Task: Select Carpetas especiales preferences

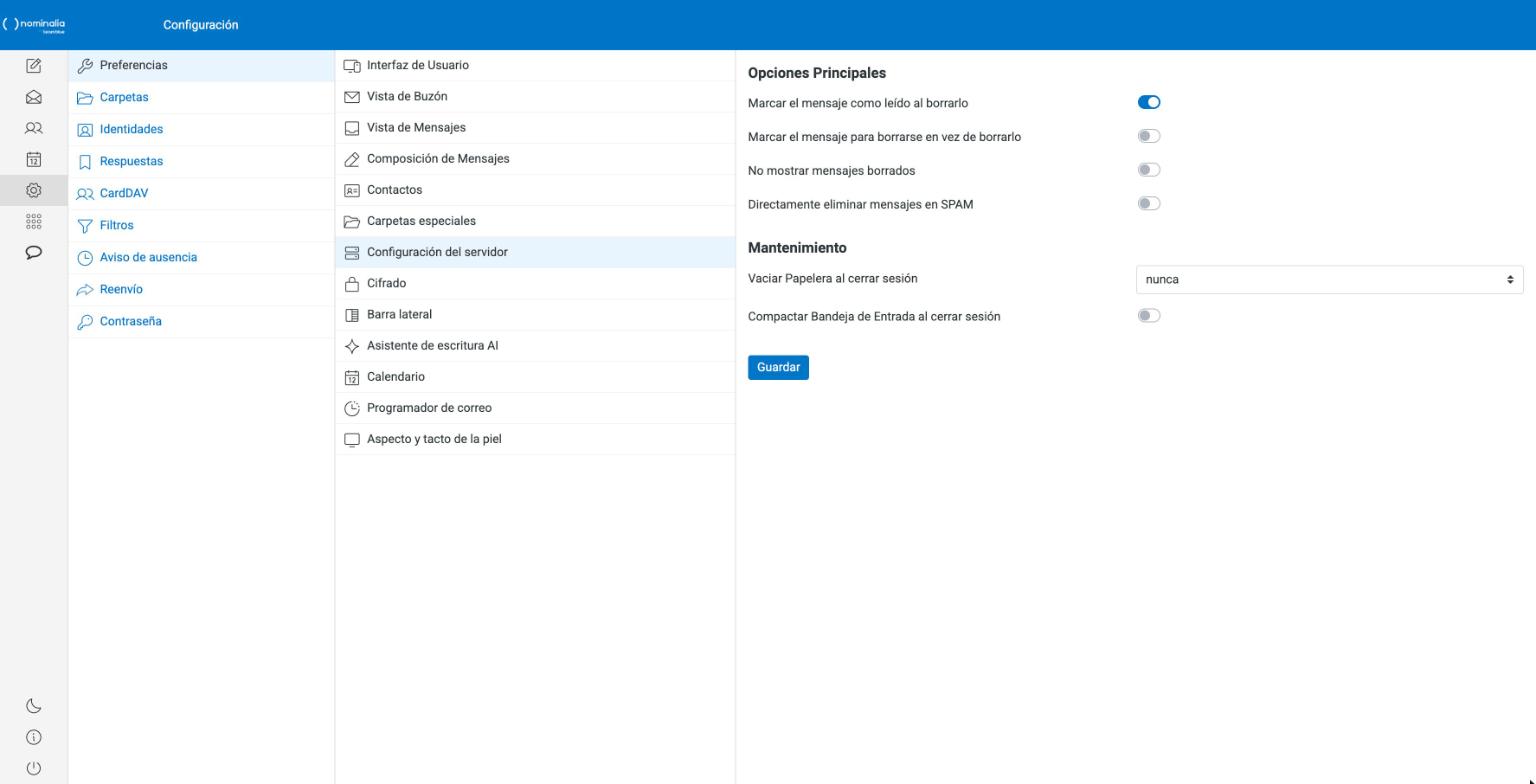Action: 535,220
